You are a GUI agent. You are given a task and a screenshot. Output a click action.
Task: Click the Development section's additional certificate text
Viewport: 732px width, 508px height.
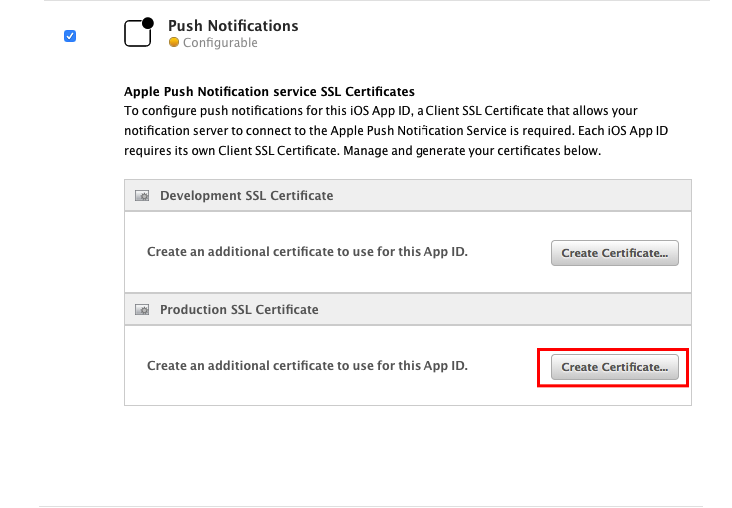pos(307,252)
